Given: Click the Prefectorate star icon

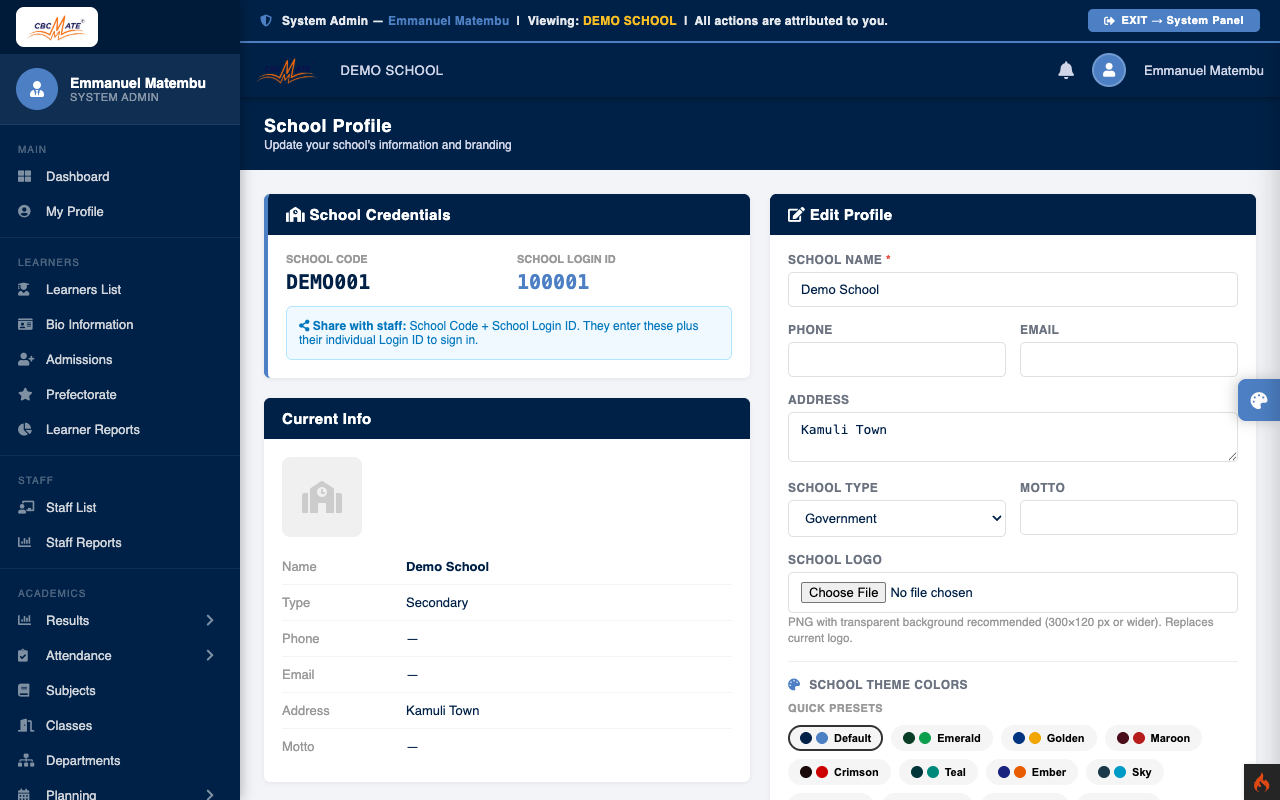Looking at the screenshot, I should [x=25, y=394].
